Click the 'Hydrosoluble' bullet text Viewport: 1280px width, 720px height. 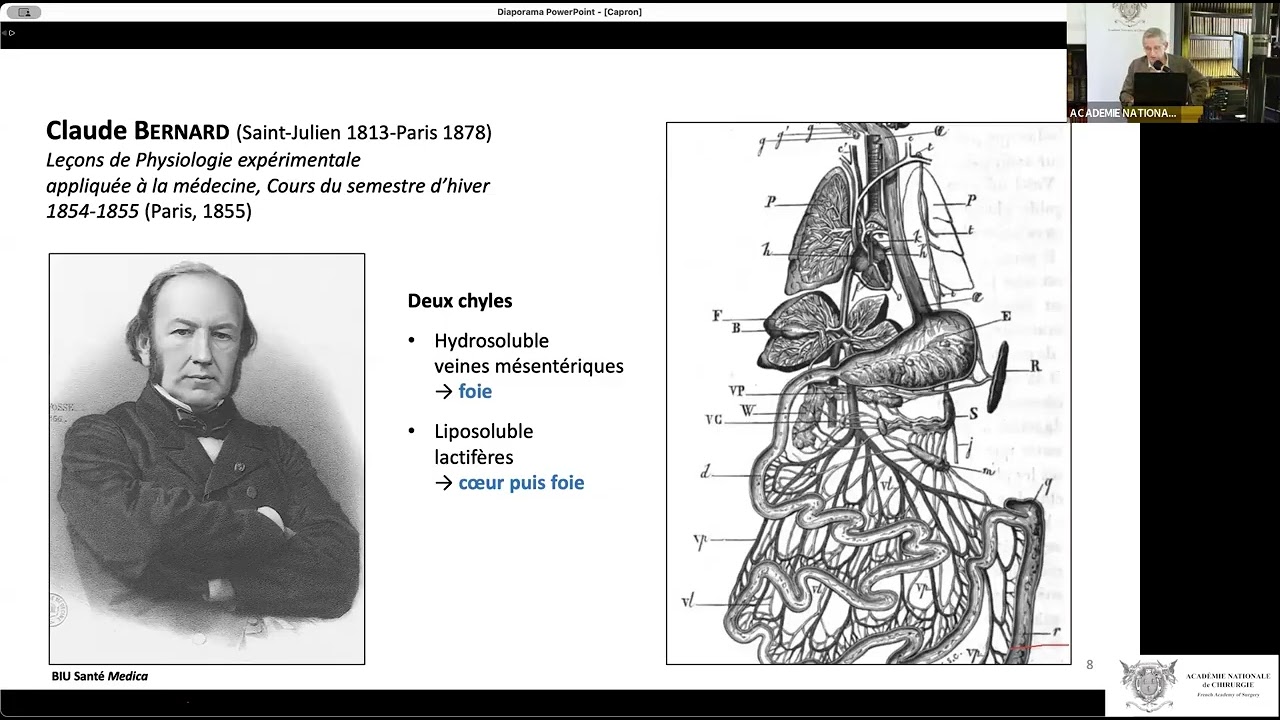[491, 341]
